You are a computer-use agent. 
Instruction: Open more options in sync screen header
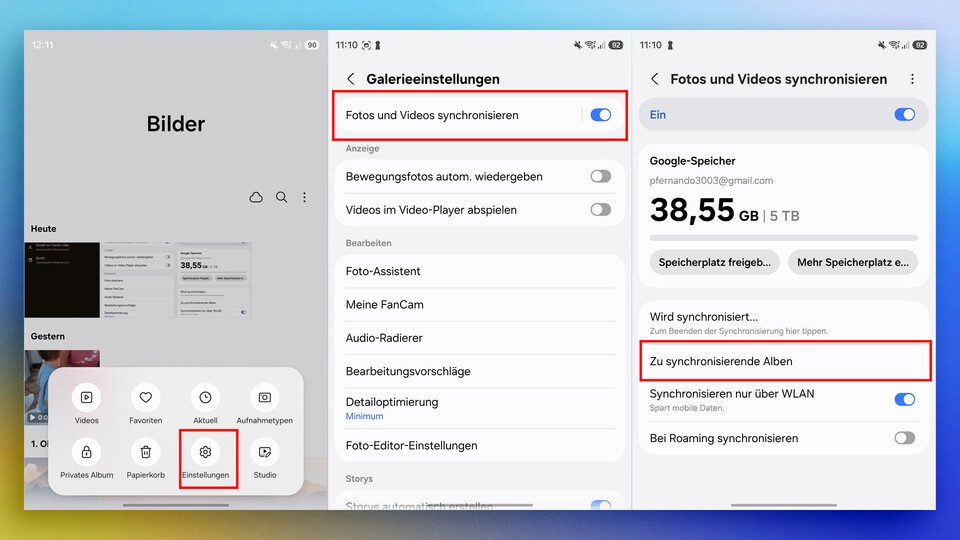[912, 79]
